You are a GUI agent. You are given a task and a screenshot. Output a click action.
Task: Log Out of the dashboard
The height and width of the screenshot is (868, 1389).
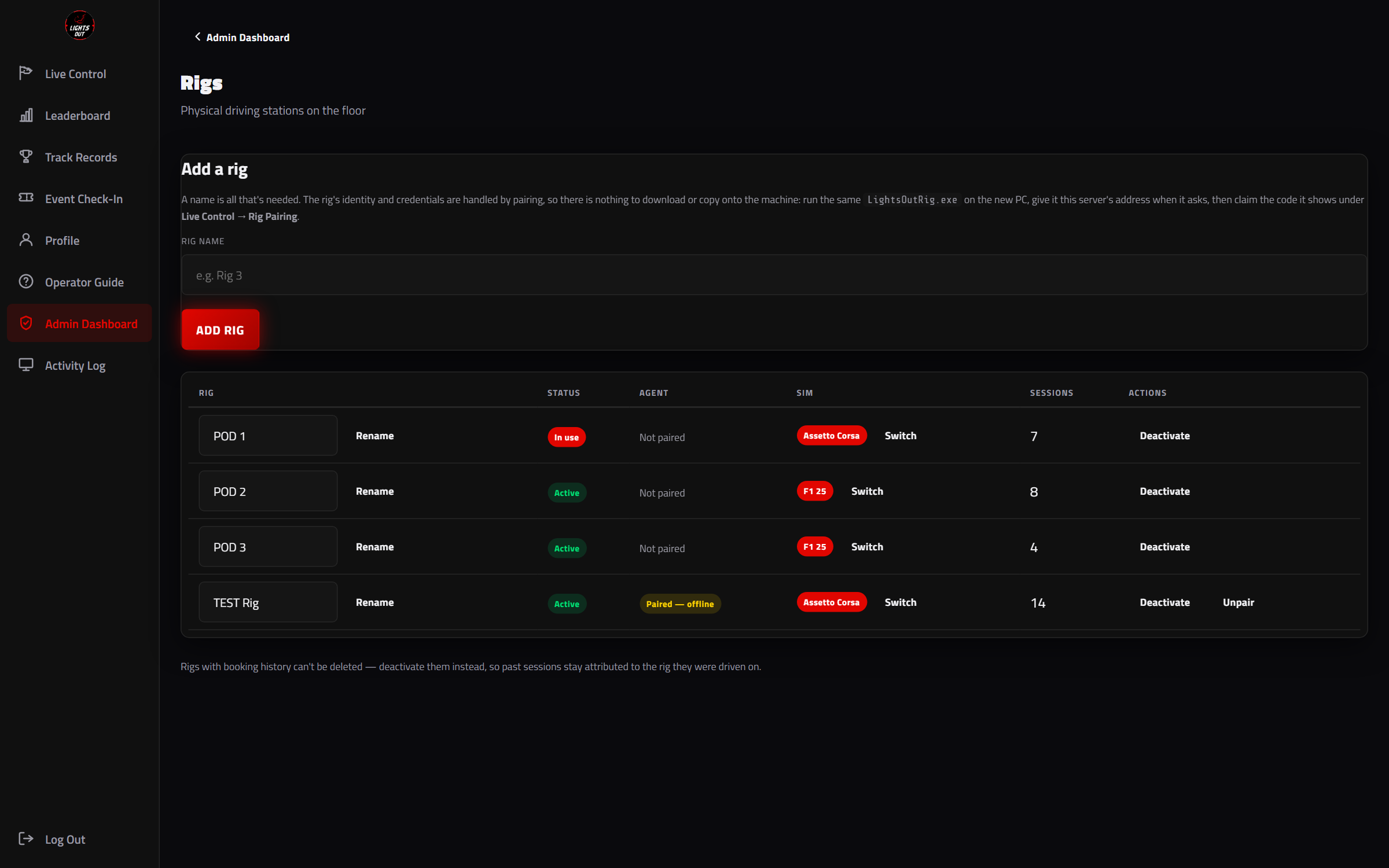coord(79,840)
